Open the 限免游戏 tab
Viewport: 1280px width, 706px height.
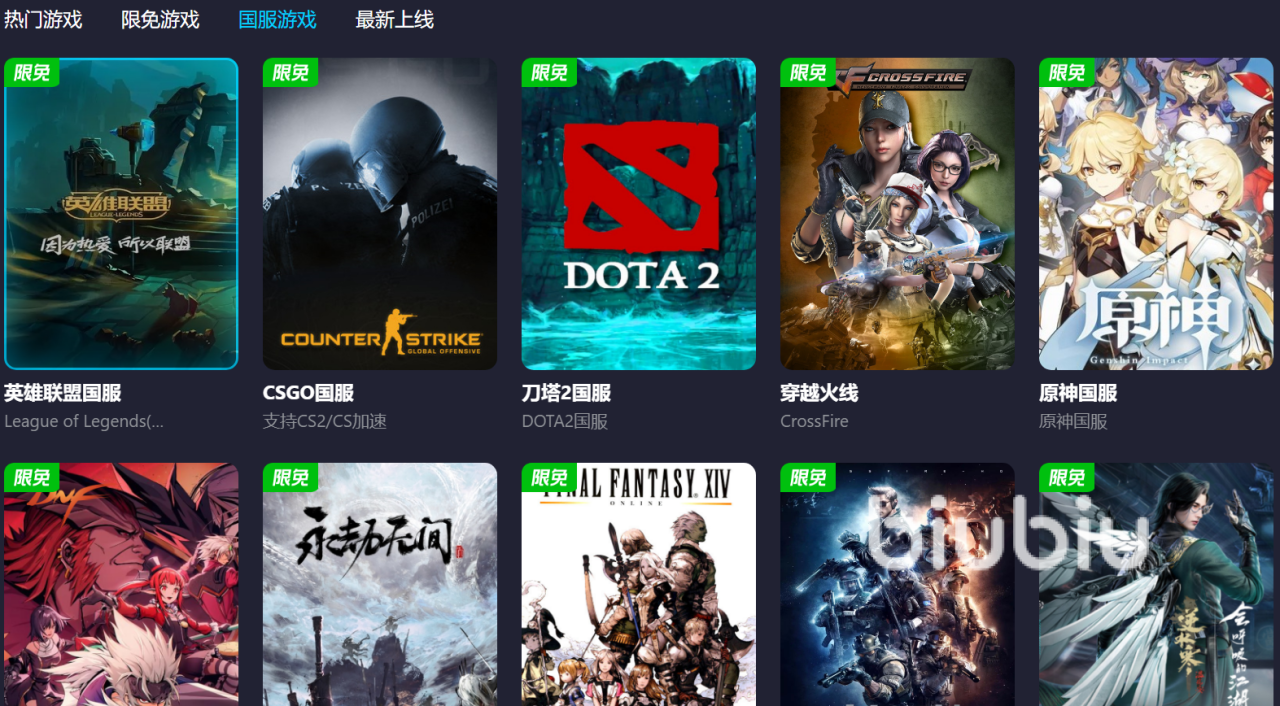[x=160, y=19]
